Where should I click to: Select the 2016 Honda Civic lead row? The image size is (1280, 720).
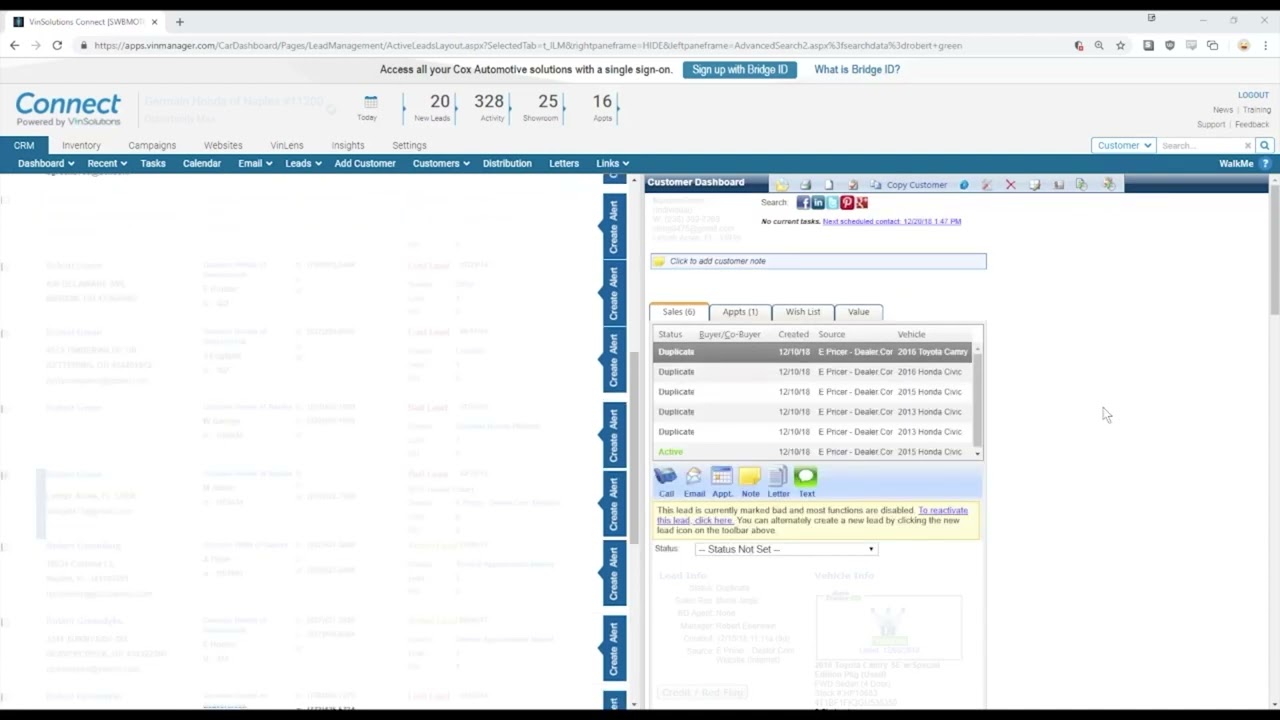point(813,372)
